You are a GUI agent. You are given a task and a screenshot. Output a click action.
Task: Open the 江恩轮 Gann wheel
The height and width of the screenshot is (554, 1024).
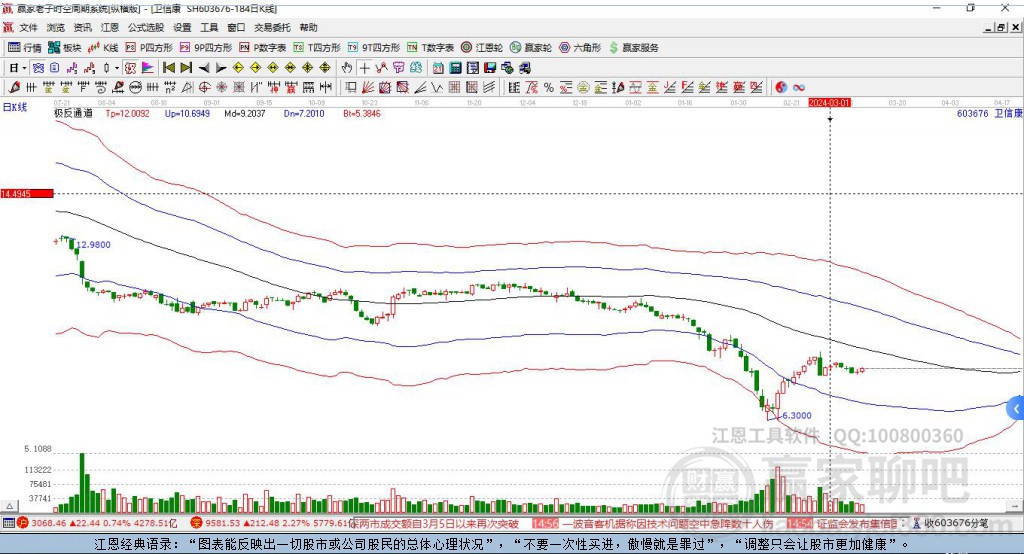coord(481,48)
